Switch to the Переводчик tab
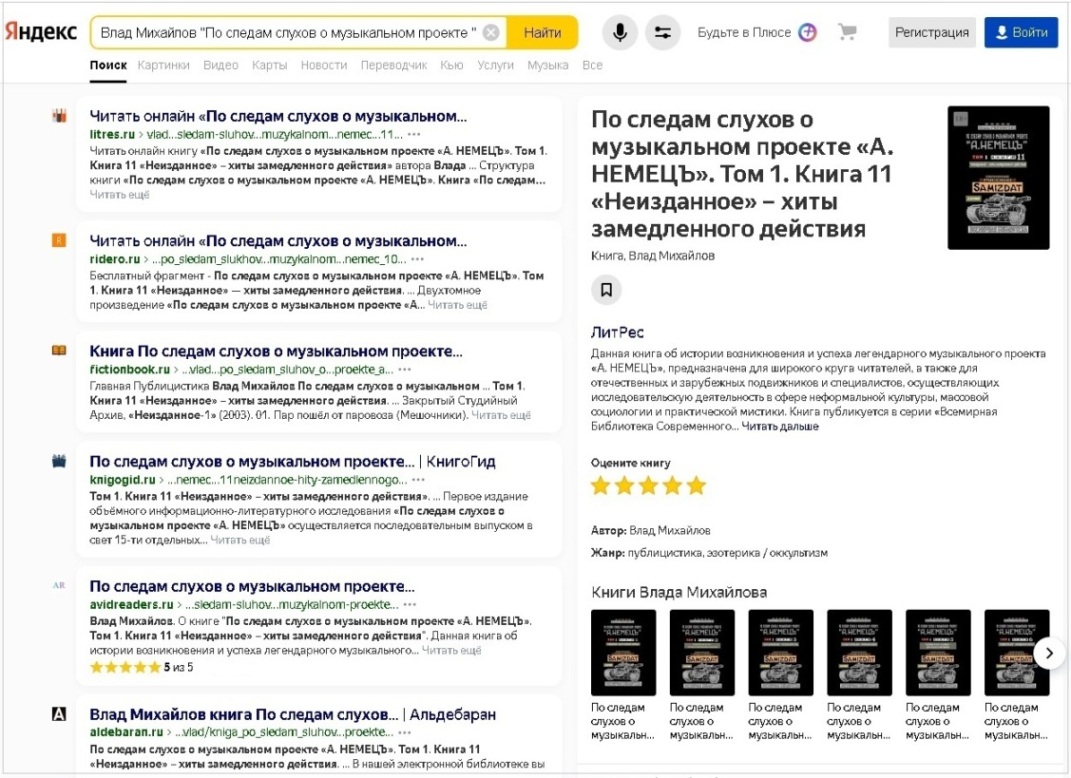The image size is (1071, 778). 394,65
